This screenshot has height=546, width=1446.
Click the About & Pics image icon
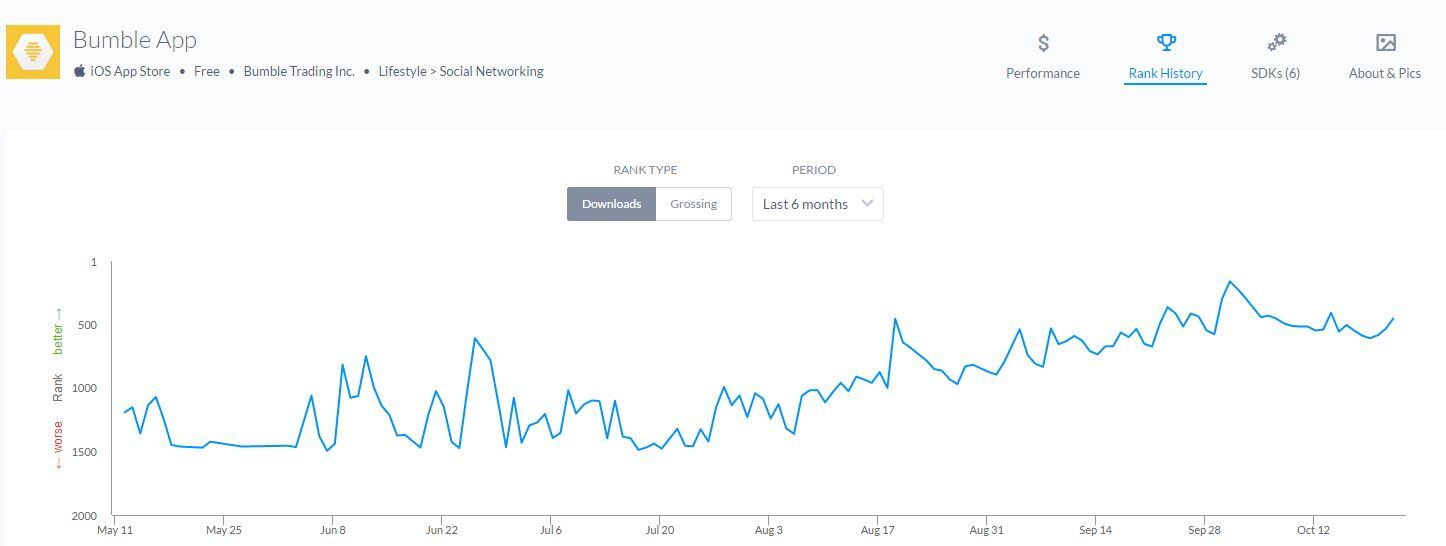(1385, 42)
